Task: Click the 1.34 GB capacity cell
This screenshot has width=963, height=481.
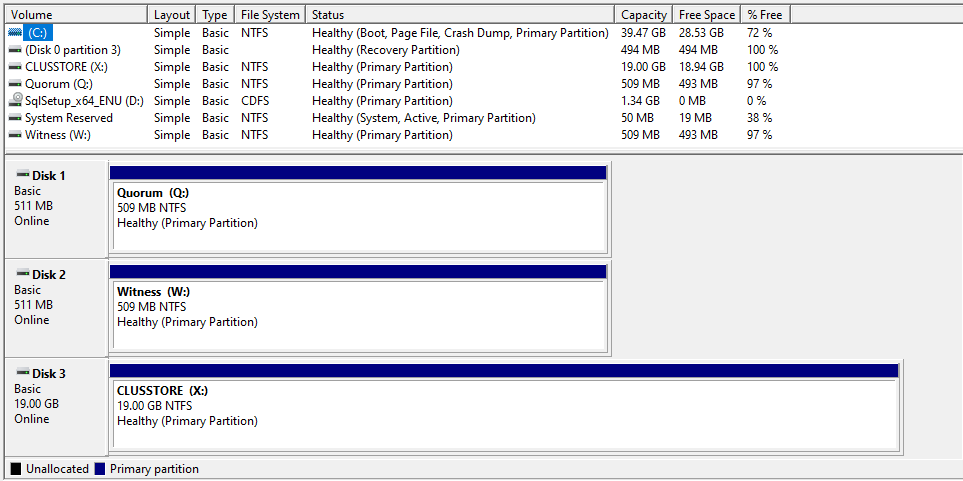Action: [640, 101]
